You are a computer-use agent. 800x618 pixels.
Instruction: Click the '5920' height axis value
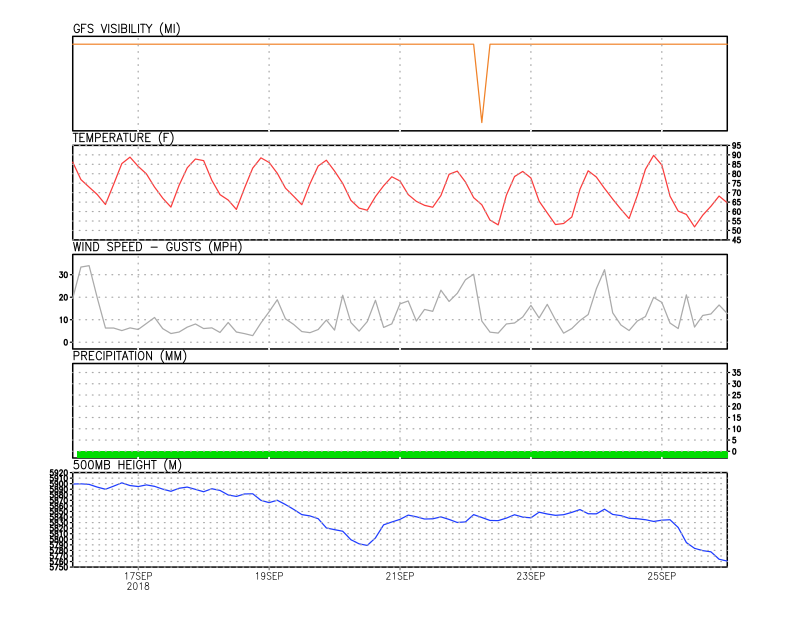click(x=59, y=473)
